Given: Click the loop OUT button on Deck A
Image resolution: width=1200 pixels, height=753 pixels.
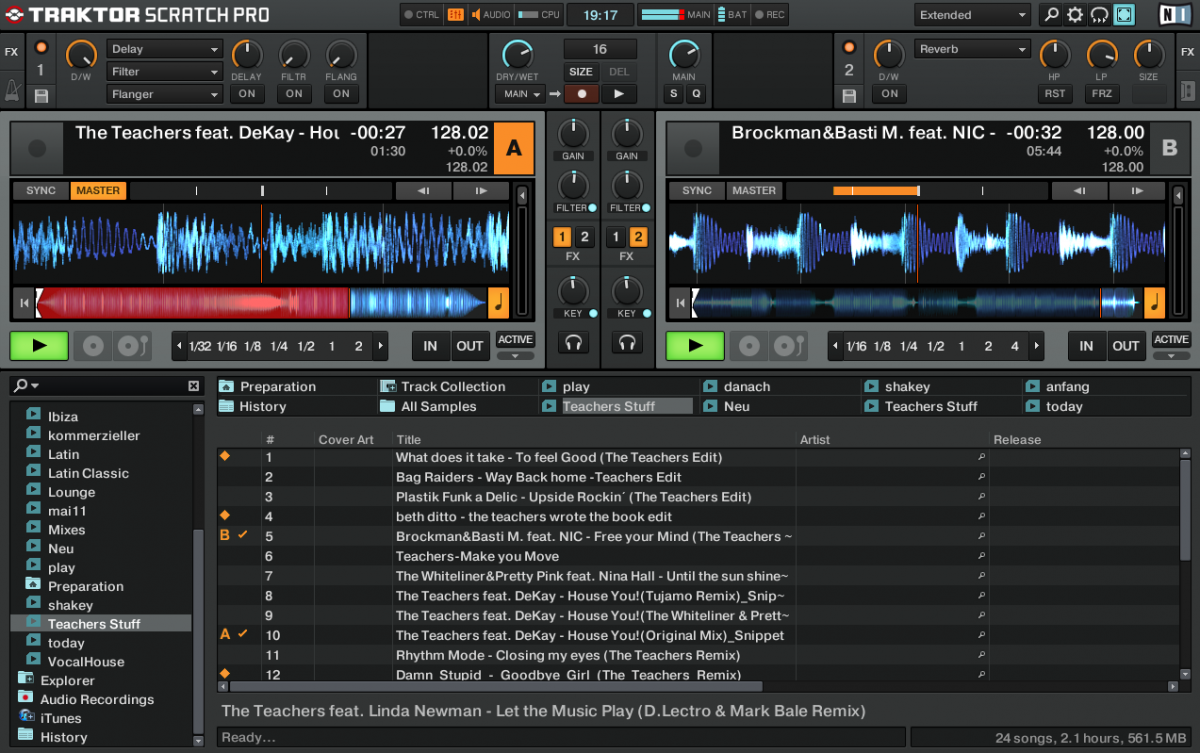Looking at the screenshot, I should tap(470, 346).
